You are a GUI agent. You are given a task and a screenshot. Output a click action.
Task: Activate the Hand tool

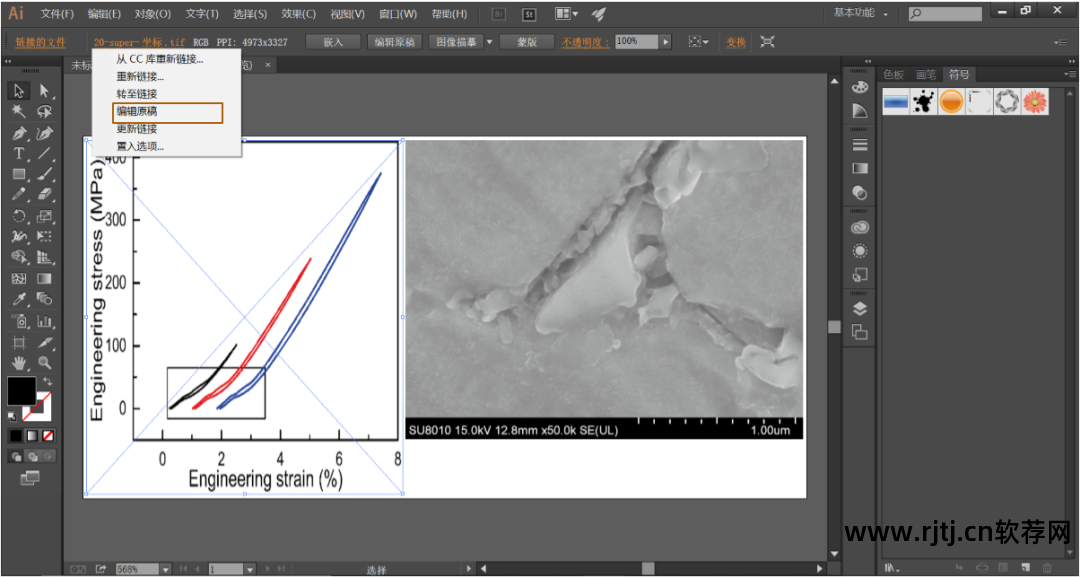point(19,362)
